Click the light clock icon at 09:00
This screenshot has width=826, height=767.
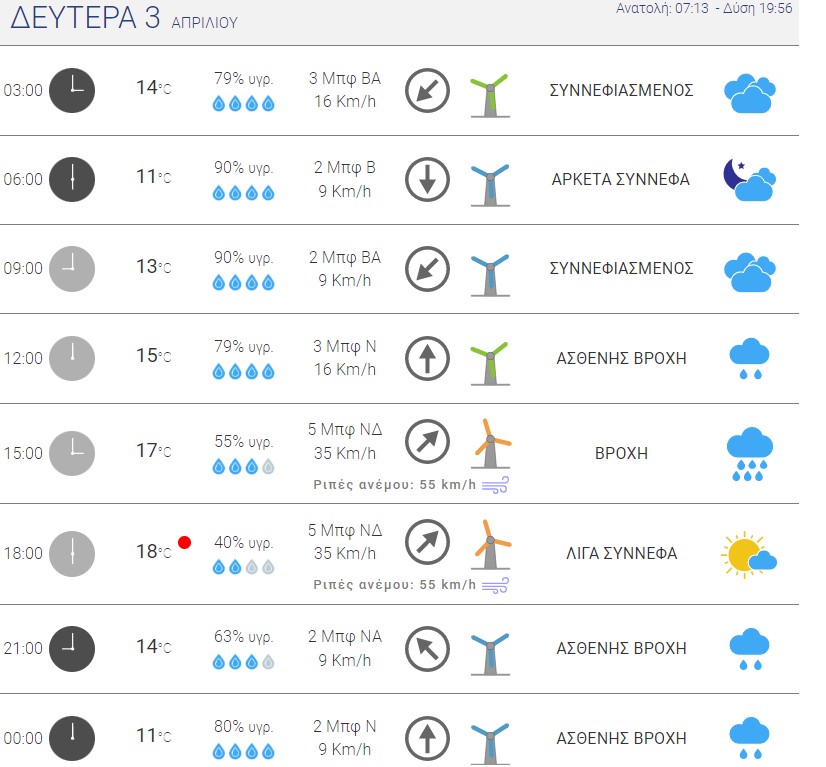pyautogui.click(x=72, y=269)
